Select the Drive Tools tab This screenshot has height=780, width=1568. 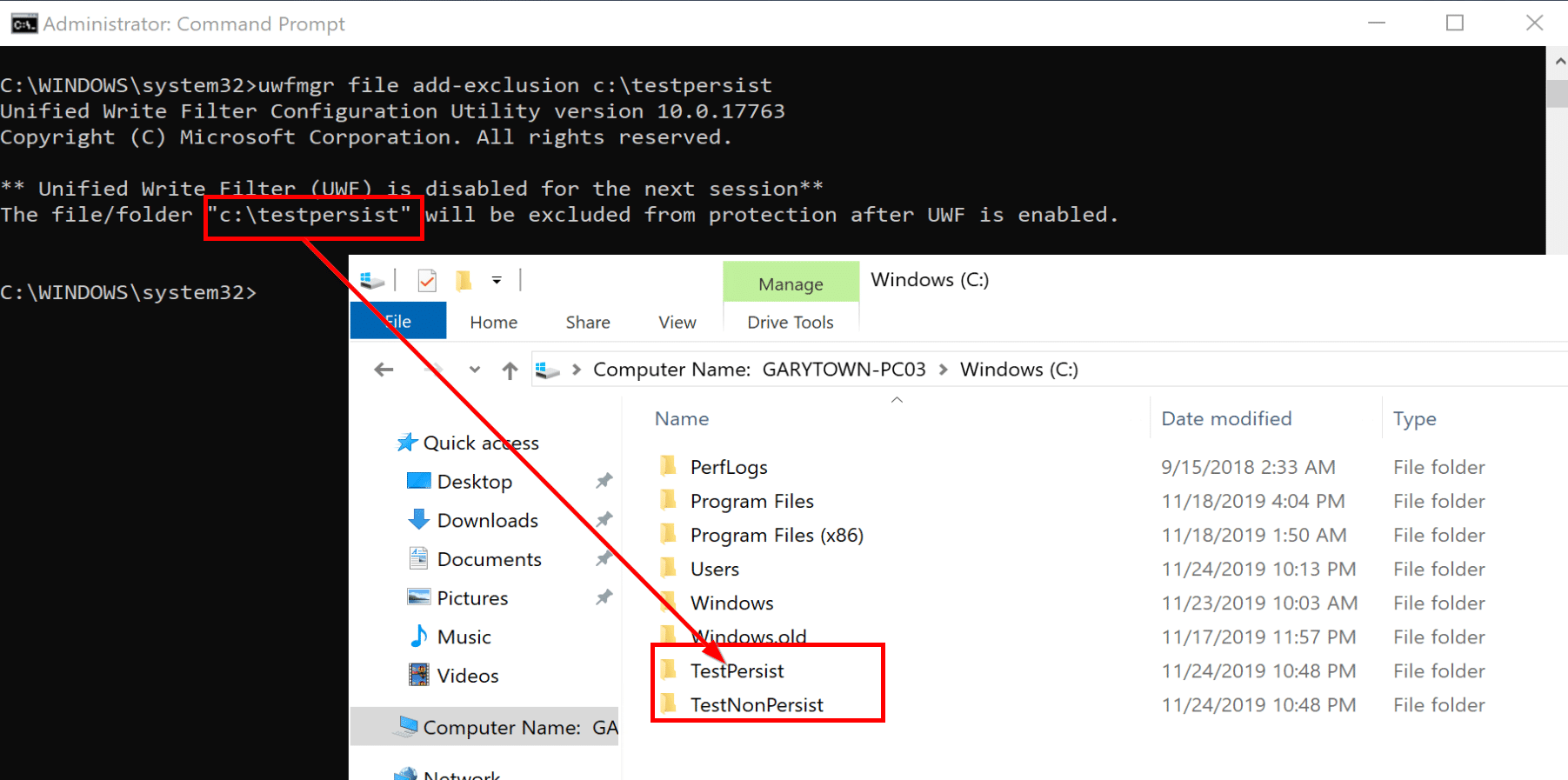tap(790, 322)
